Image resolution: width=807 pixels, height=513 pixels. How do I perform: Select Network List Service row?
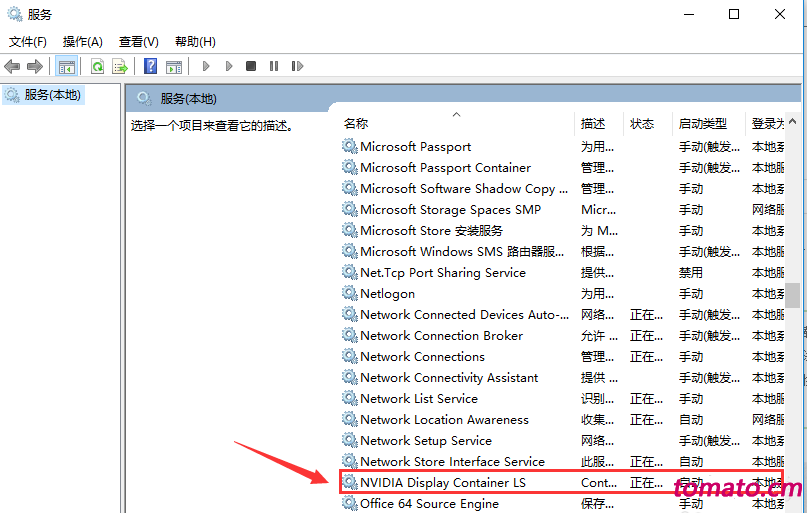pos(562,399)
